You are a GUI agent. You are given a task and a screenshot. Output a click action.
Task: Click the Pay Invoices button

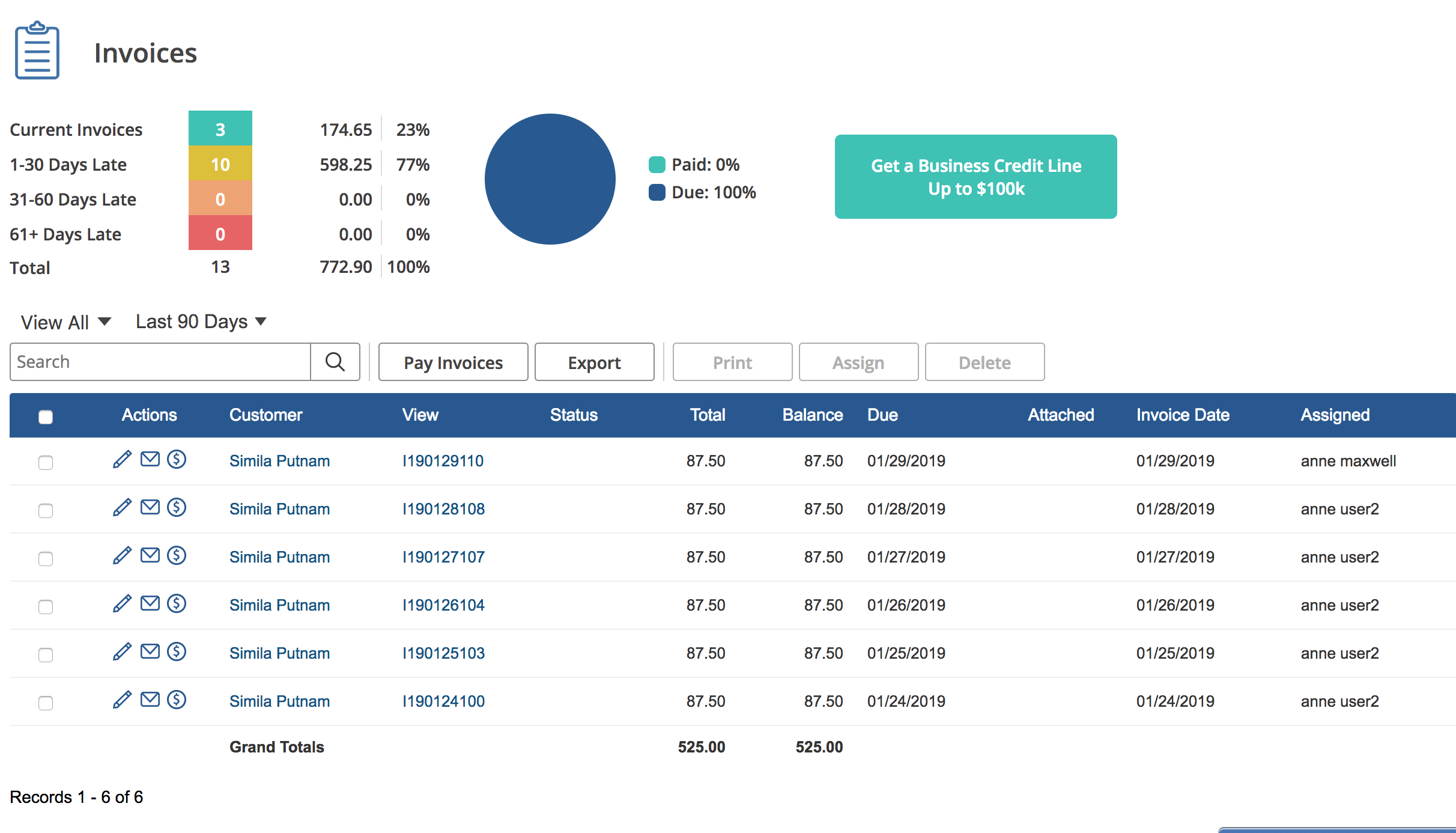(x=453, y=361)
